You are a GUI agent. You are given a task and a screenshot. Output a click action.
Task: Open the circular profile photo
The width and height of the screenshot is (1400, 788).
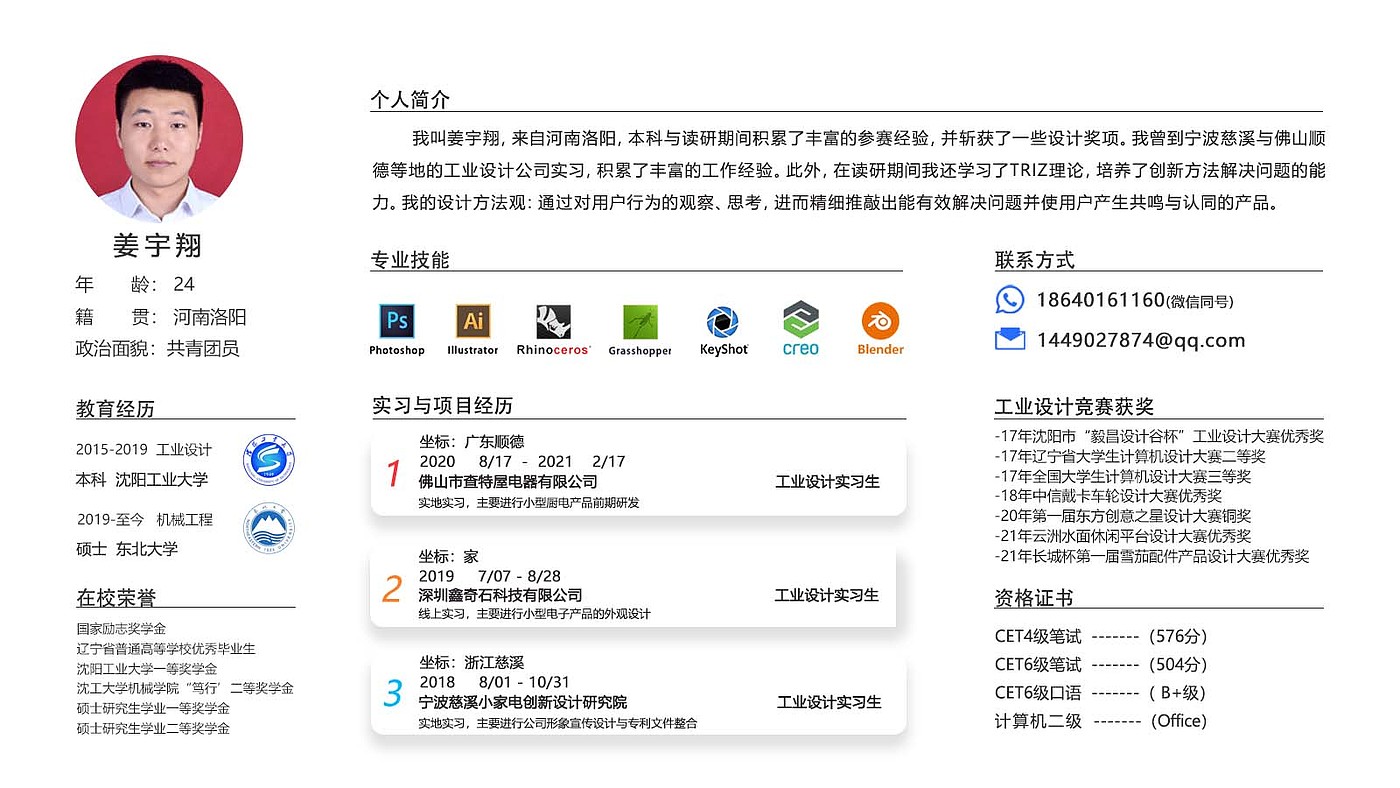pyautogui.click(x=158, y=139)
